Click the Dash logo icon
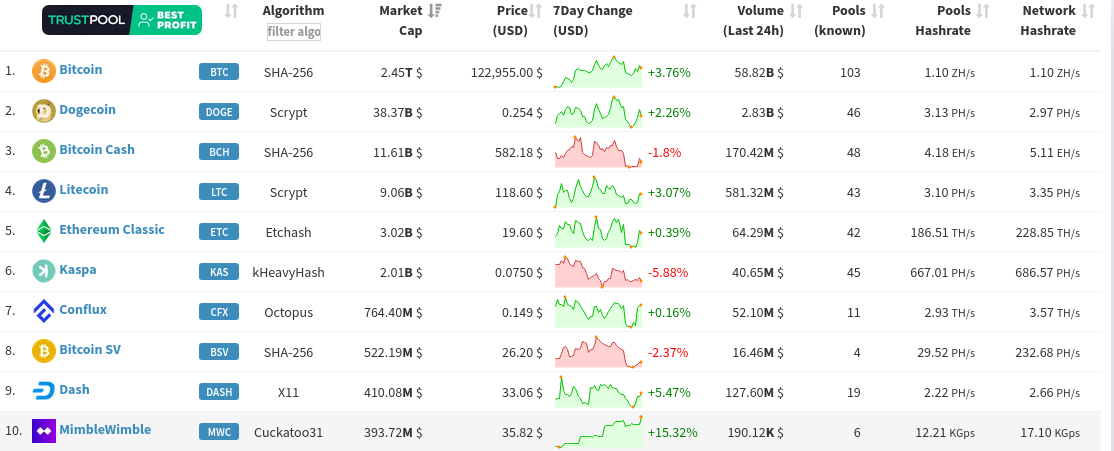Screen dimensions: 1114x451 click(x=44, y=391)
